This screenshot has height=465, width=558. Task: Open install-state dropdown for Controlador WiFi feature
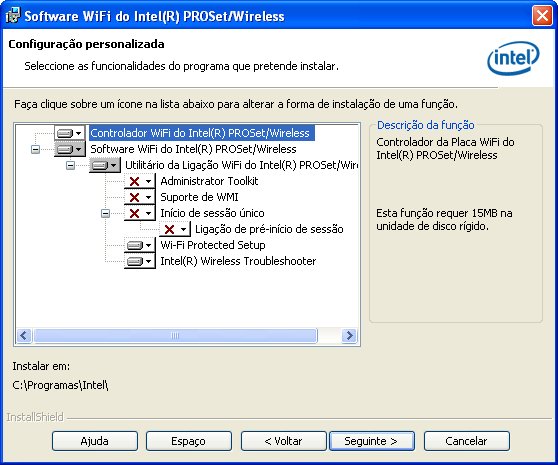(x=70, y=133)
